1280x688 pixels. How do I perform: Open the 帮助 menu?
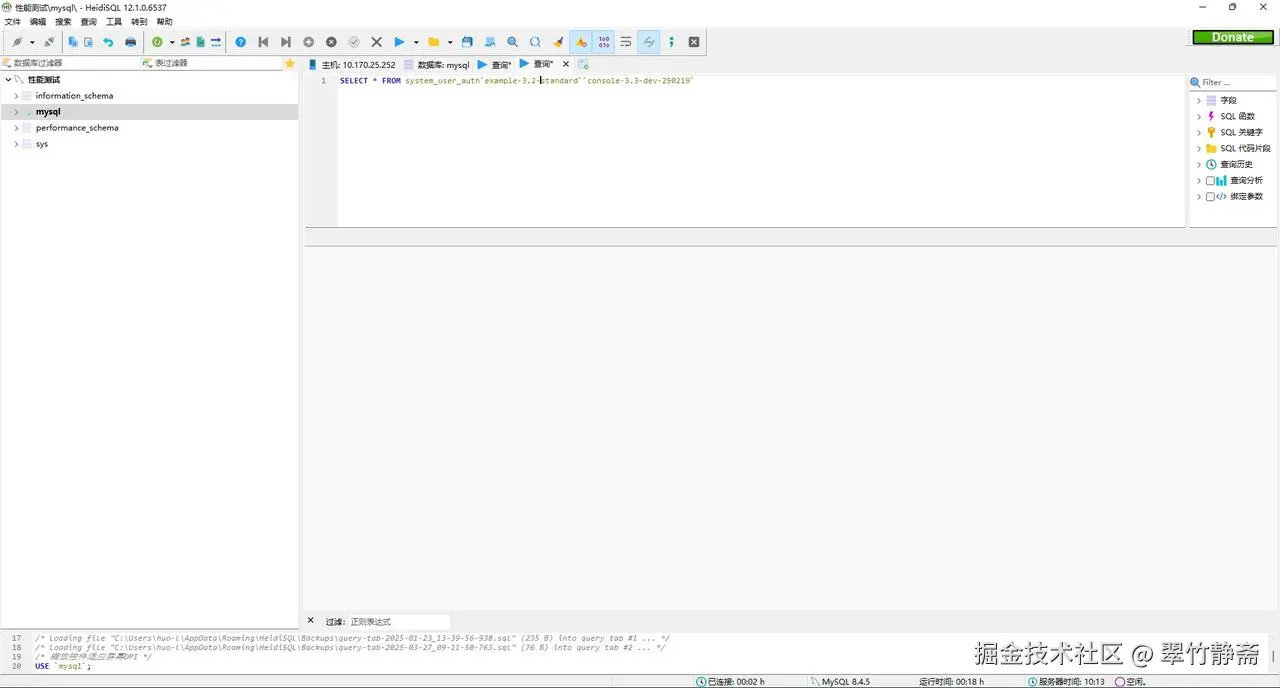tap(165, 22)
